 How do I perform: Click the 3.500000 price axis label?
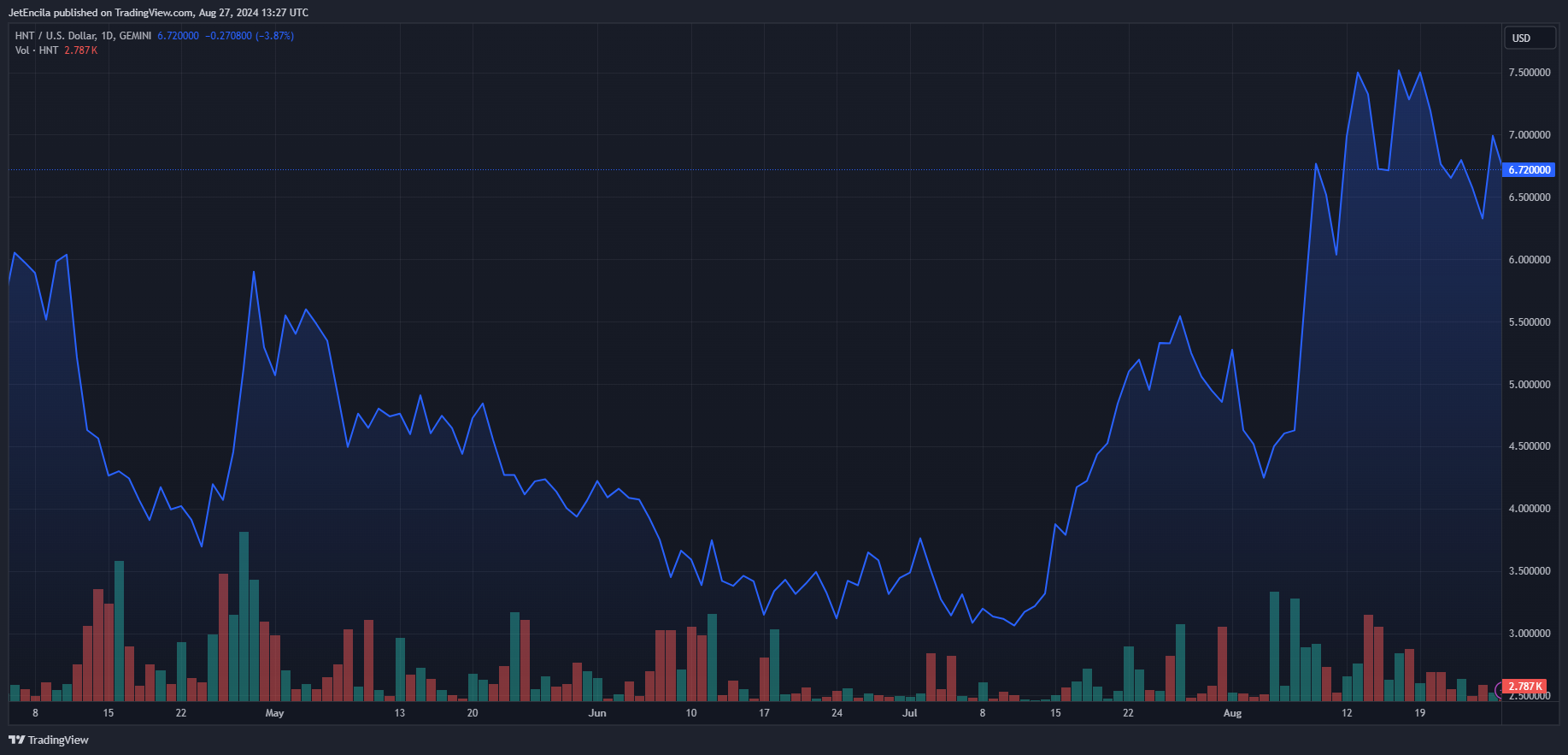click(1530, 571)
